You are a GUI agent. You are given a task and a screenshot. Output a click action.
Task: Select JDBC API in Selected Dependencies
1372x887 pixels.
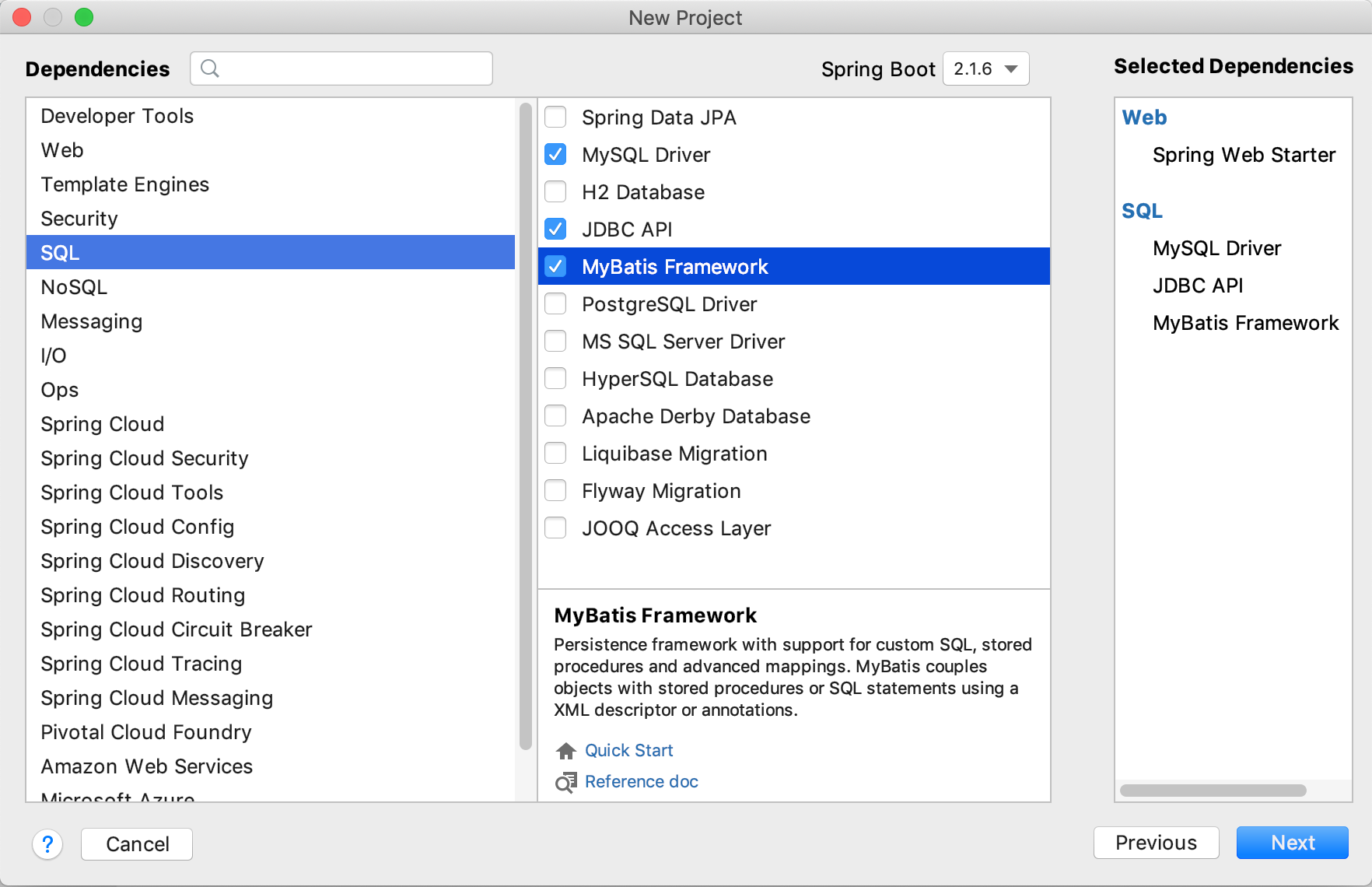(1198, 286)
